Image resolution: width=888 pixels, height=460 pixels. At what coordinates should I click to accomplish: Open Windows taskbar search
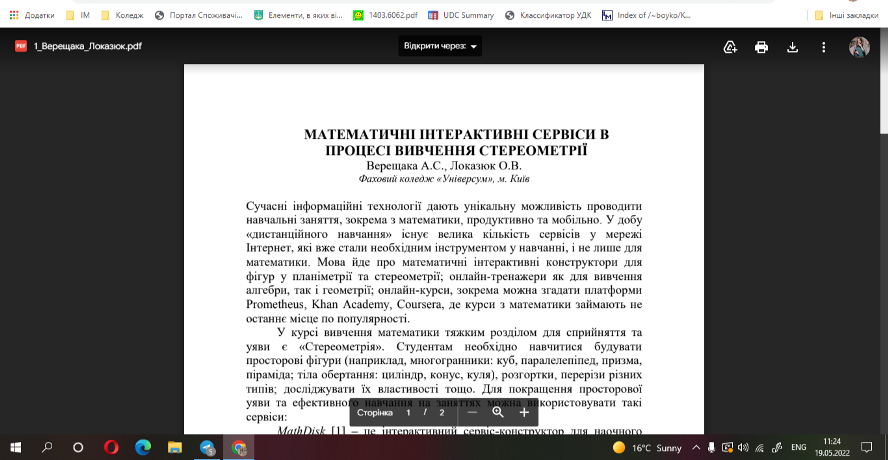tap(48, 448)
